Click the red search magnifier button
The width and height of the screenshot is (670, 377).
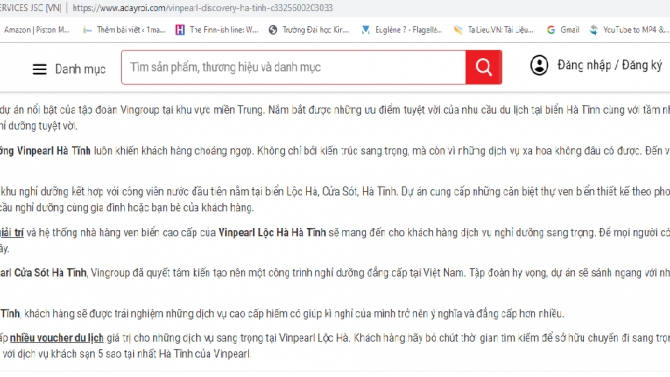[x=484, y=67]
